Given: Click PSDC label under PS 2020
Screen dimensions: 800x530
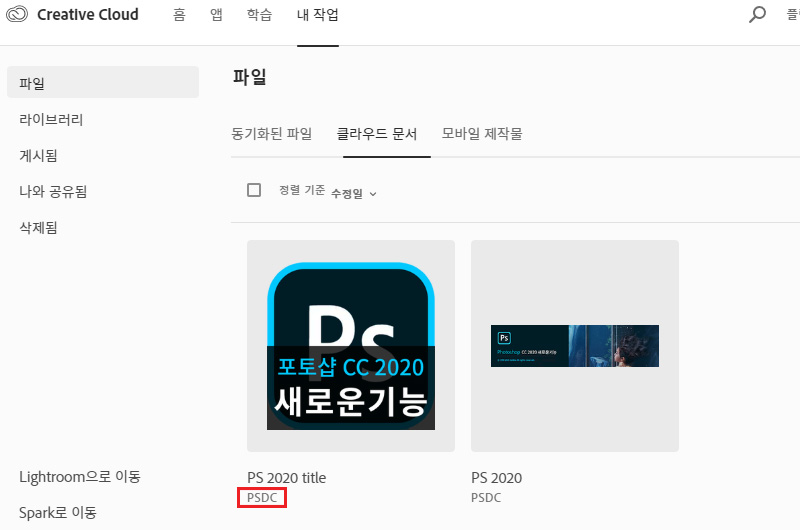Looking at the screenshot, I should point(486,498).
